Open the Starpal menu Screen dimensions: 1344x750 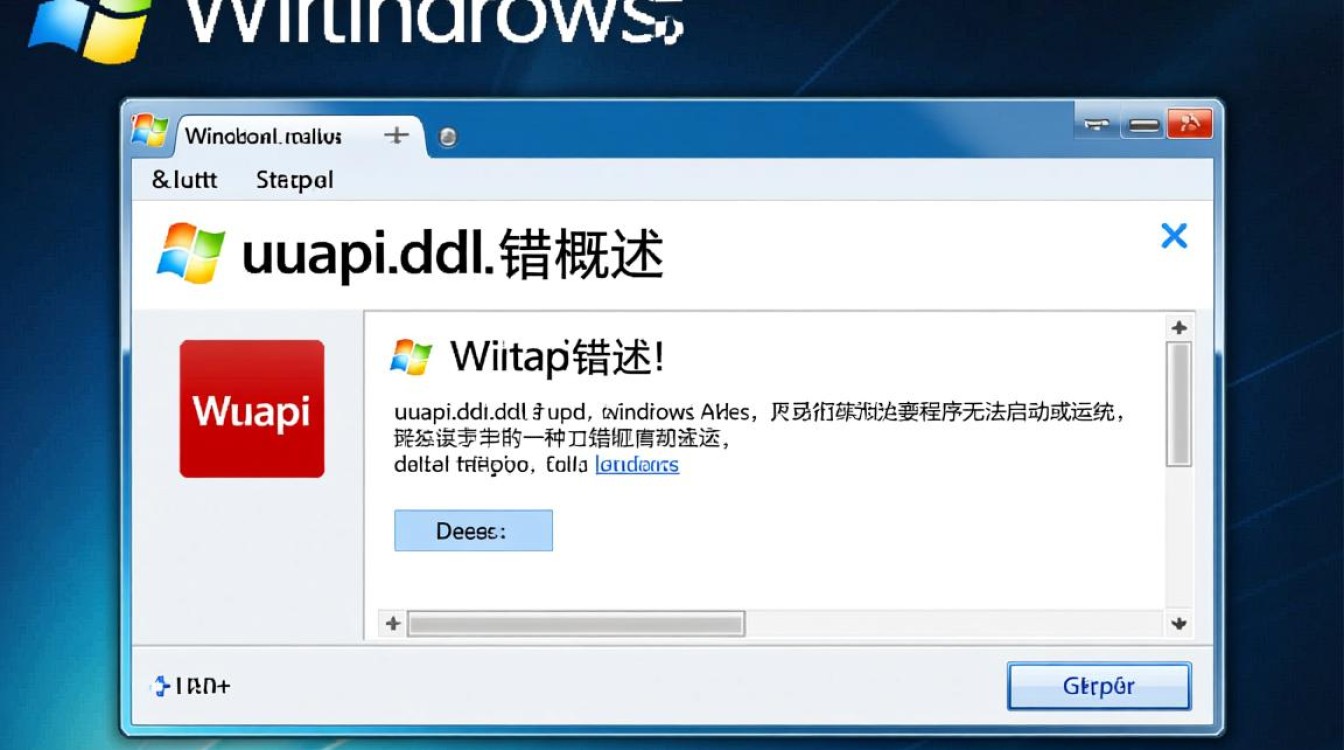click(294, 181)
